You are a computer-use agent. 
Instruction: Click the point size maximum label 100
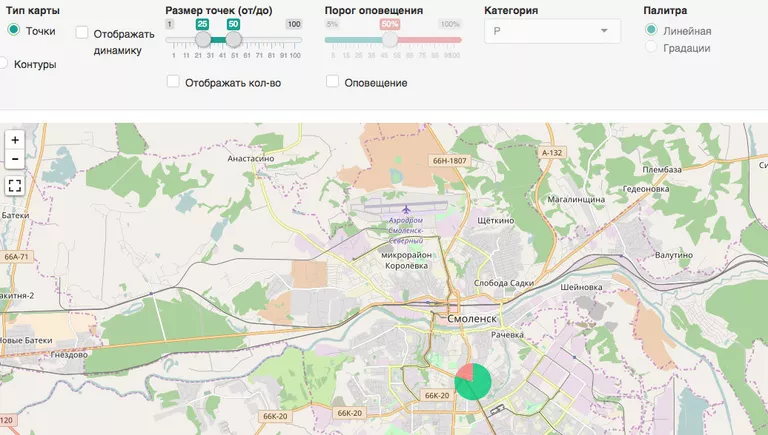coord(294,24)
